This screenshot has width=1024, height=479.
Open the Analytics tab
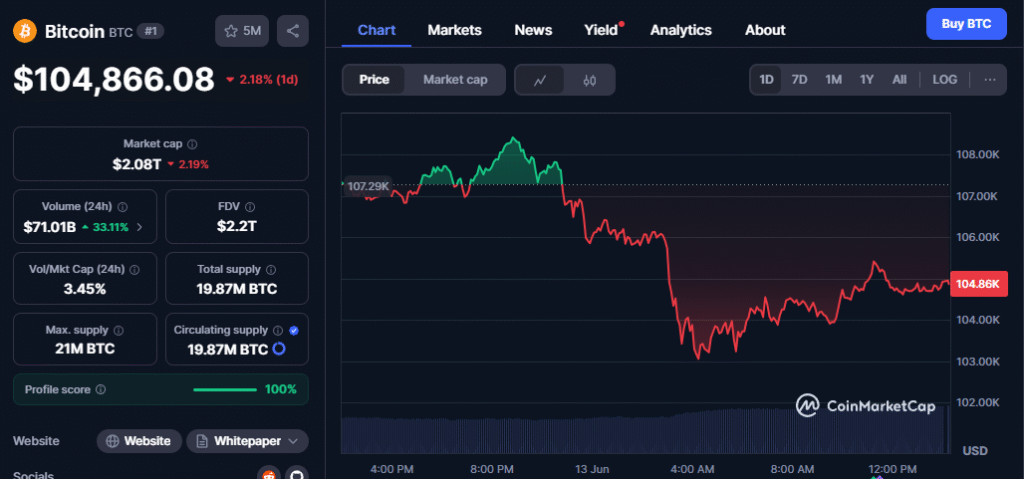pos(681,30)
